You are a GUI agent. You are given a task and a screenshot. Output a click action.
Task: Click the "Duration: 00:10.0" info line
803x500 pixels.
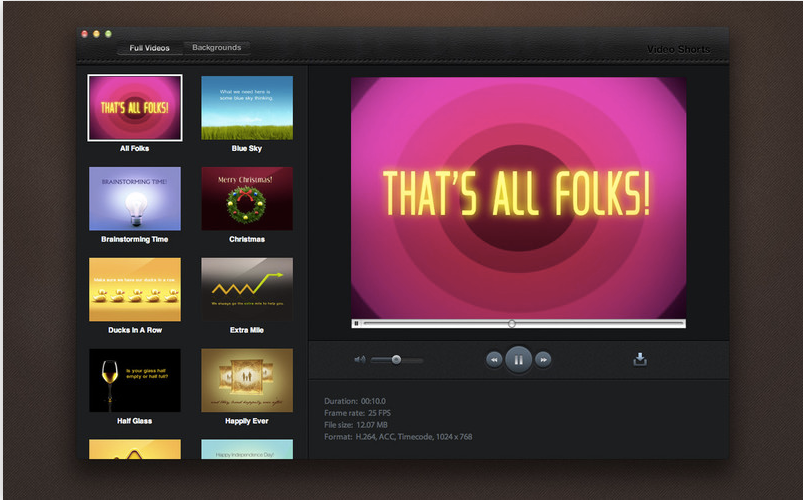(x=355, y=401)
